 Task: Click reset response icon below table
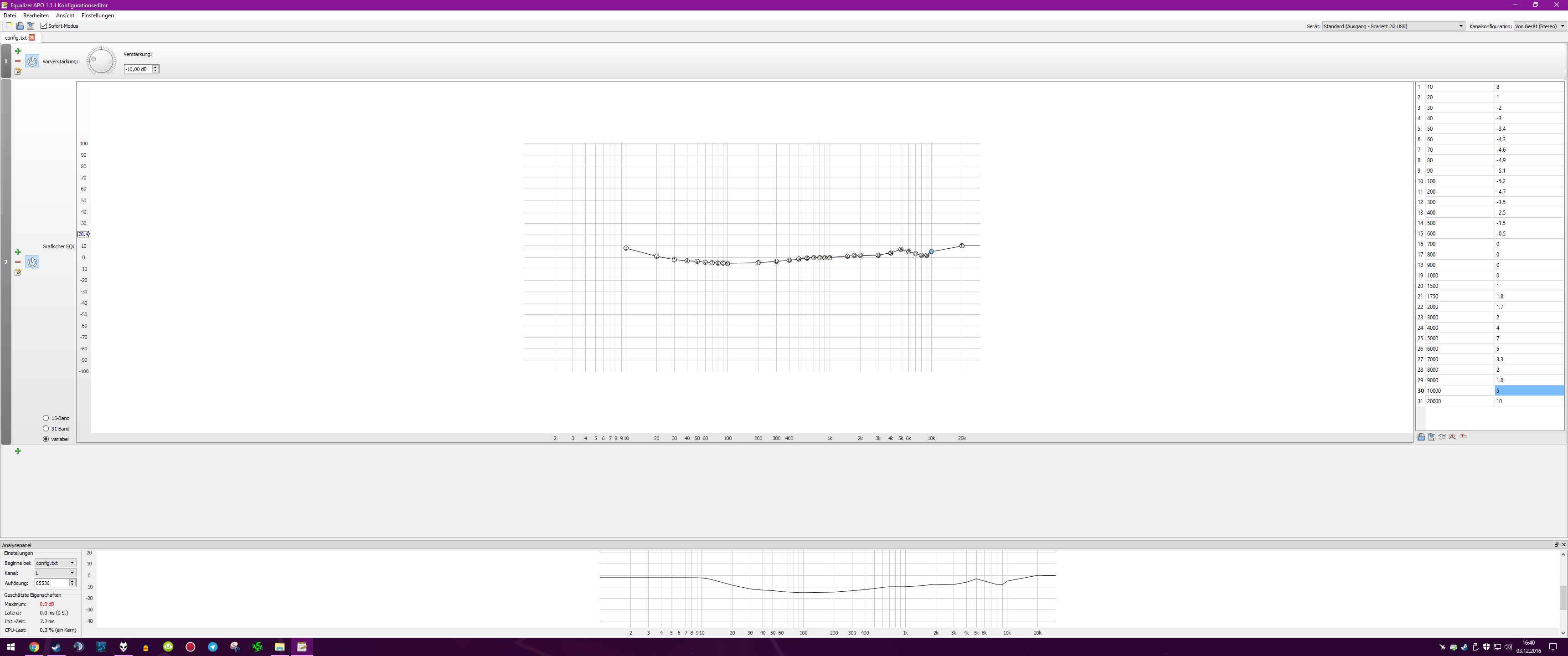pos(1463,437)
